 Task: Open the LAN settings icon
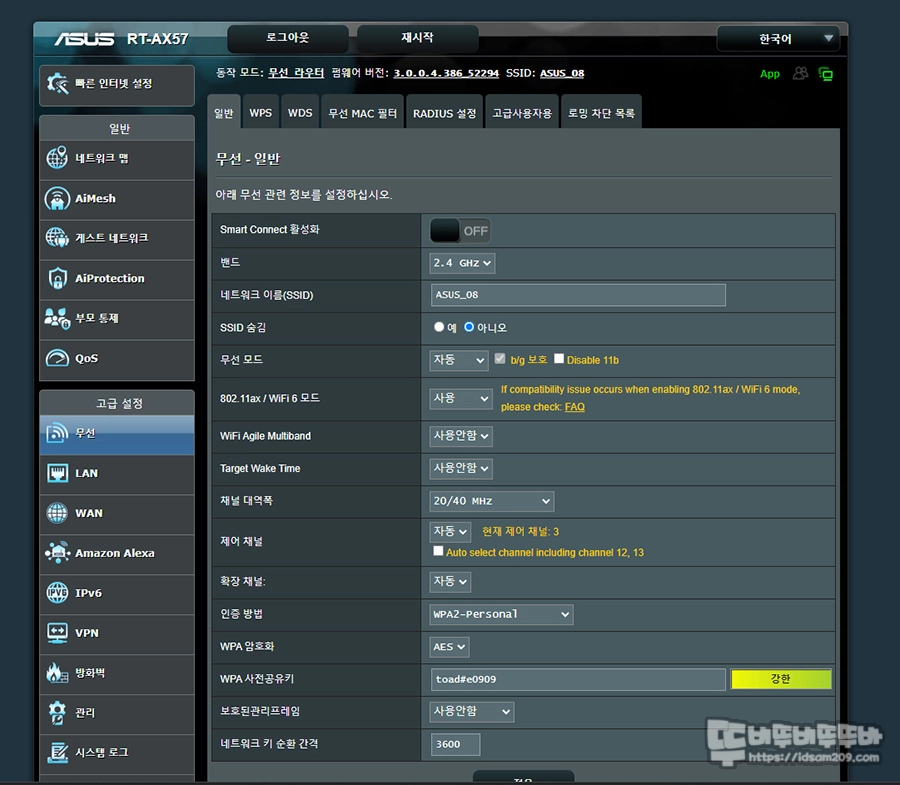[57, 473]
